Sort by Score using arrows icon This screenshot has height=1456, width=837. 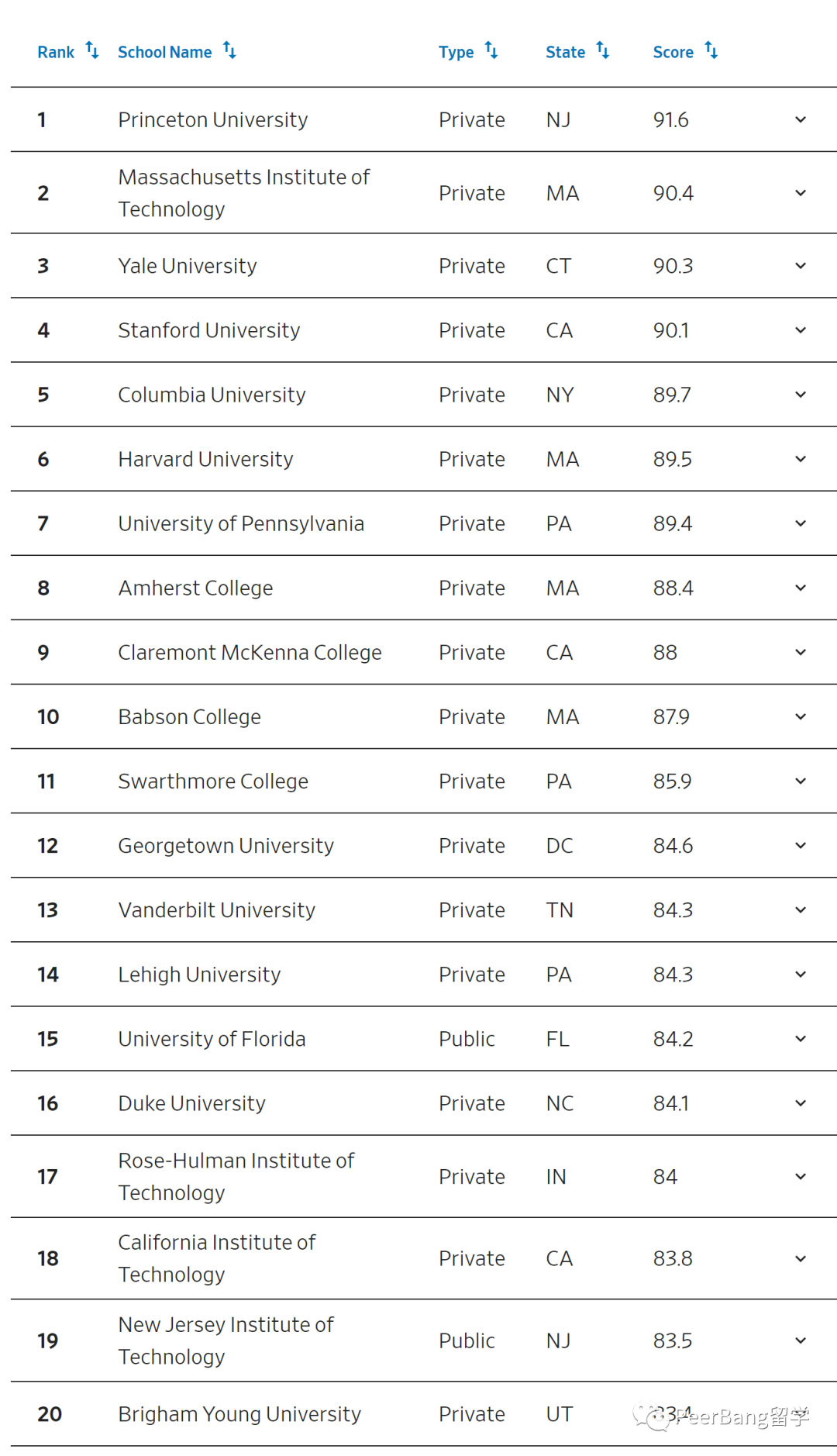pos(711,50)
